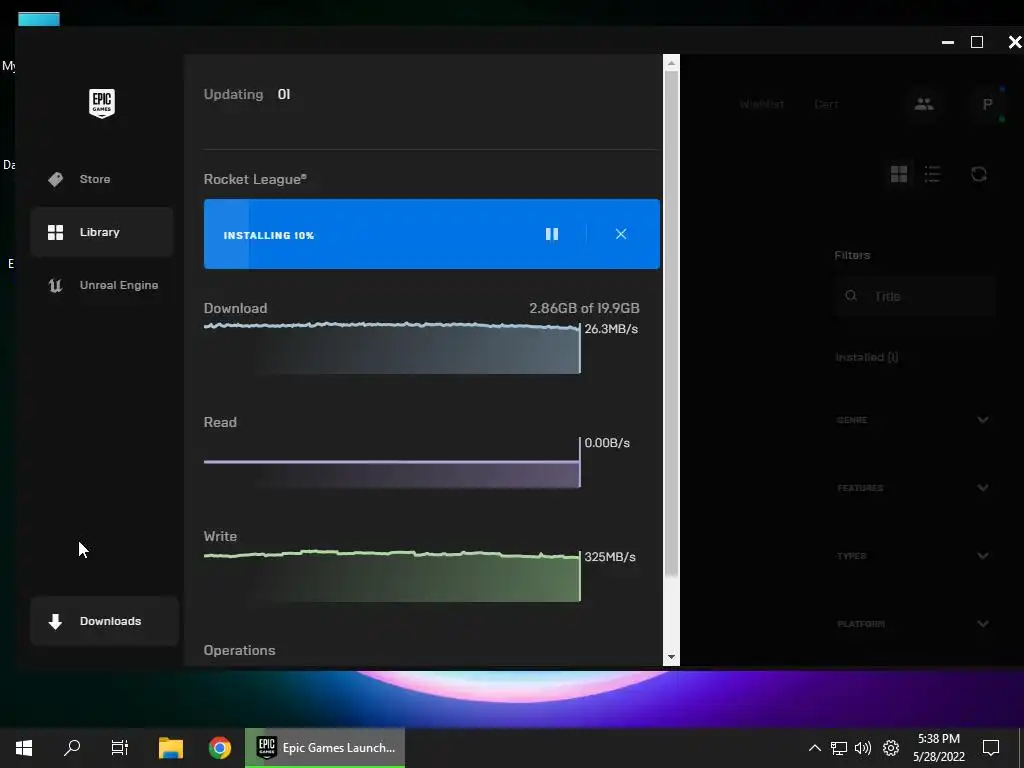Image resolution: width=1024 pixels, height=768 pixels.
Task: Open the Cart link
Action: click(x=826, y=104)
